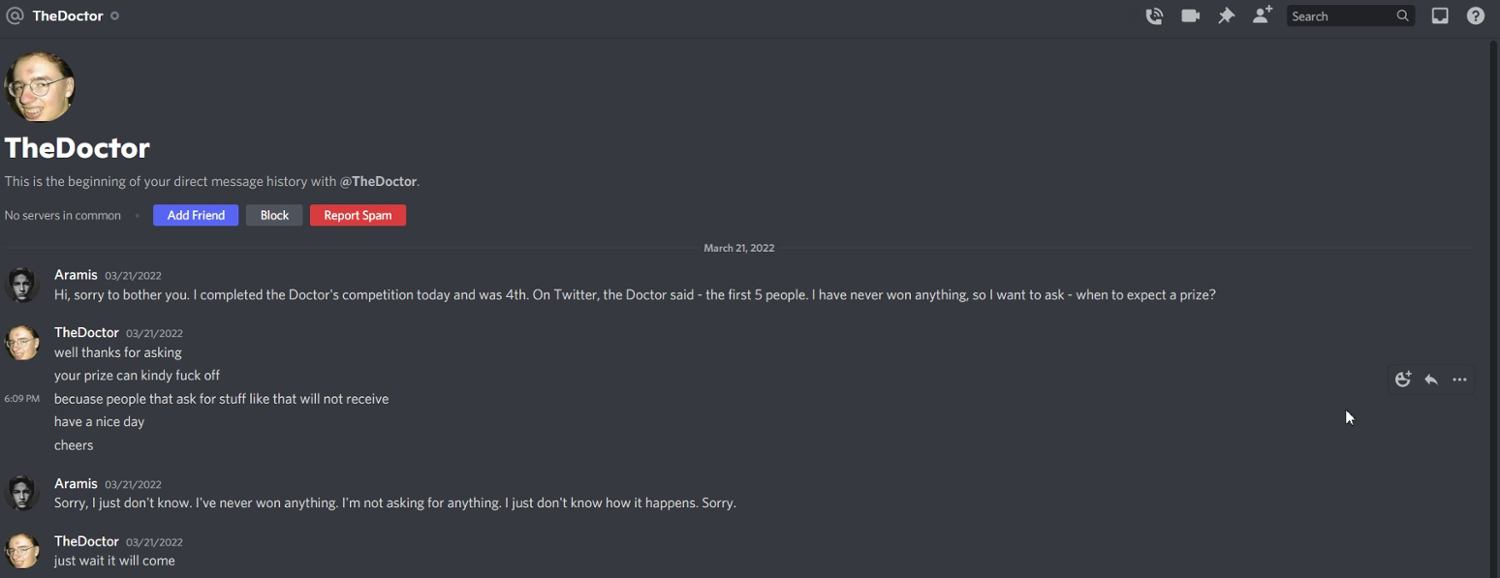
Task: Click TheDoctor title in the top header
Action: tap(67, 16)
